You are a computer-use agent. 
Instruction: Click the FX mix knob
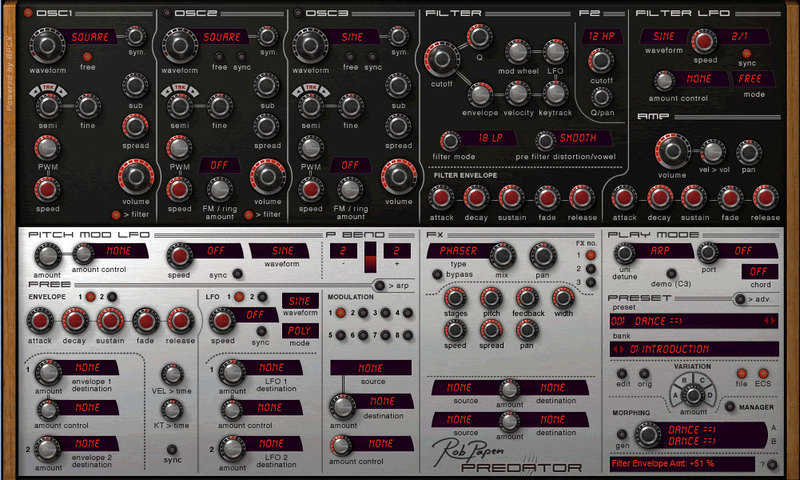point(502,256)
